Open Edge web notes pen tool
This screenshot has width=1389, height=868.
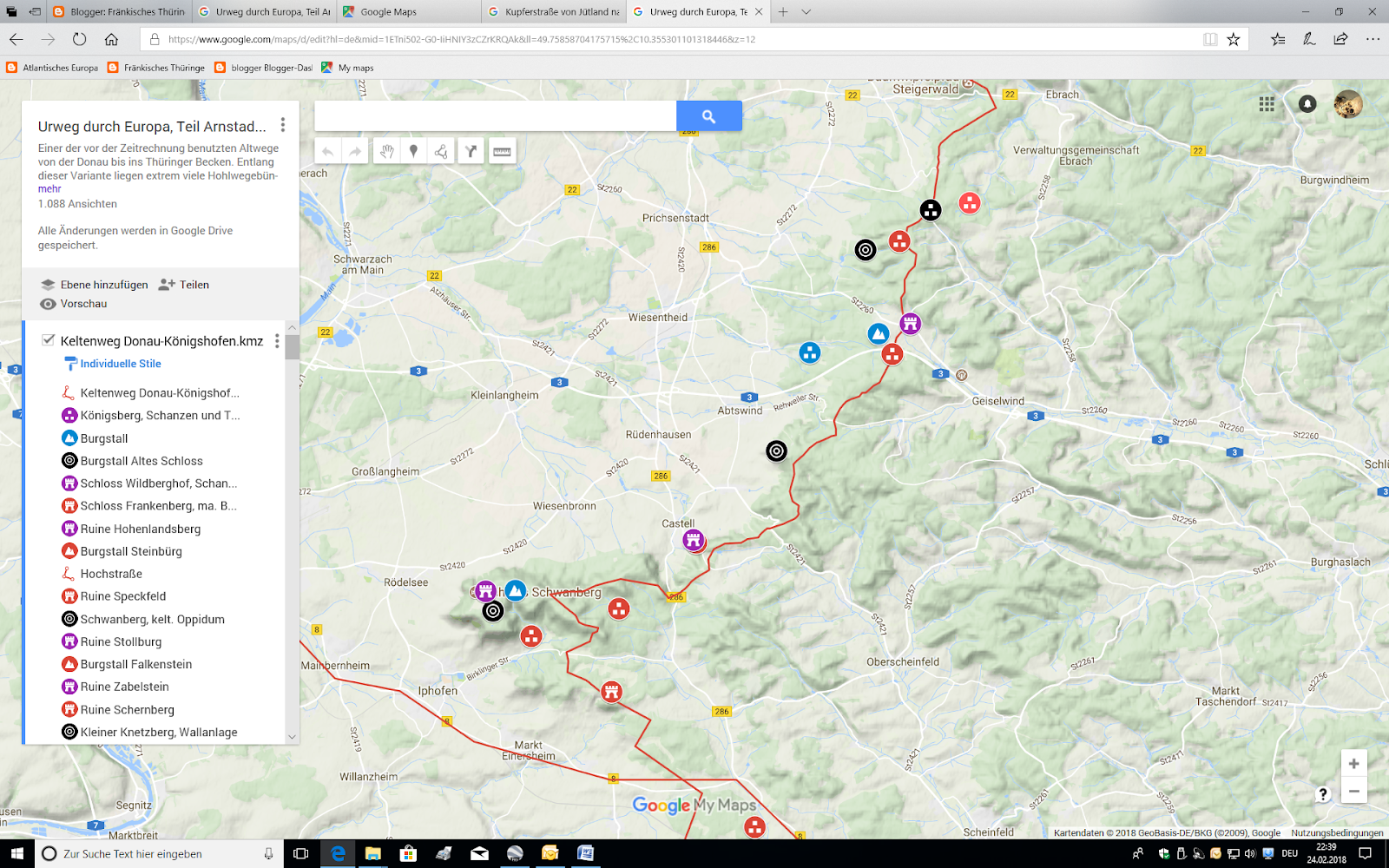1309,39
